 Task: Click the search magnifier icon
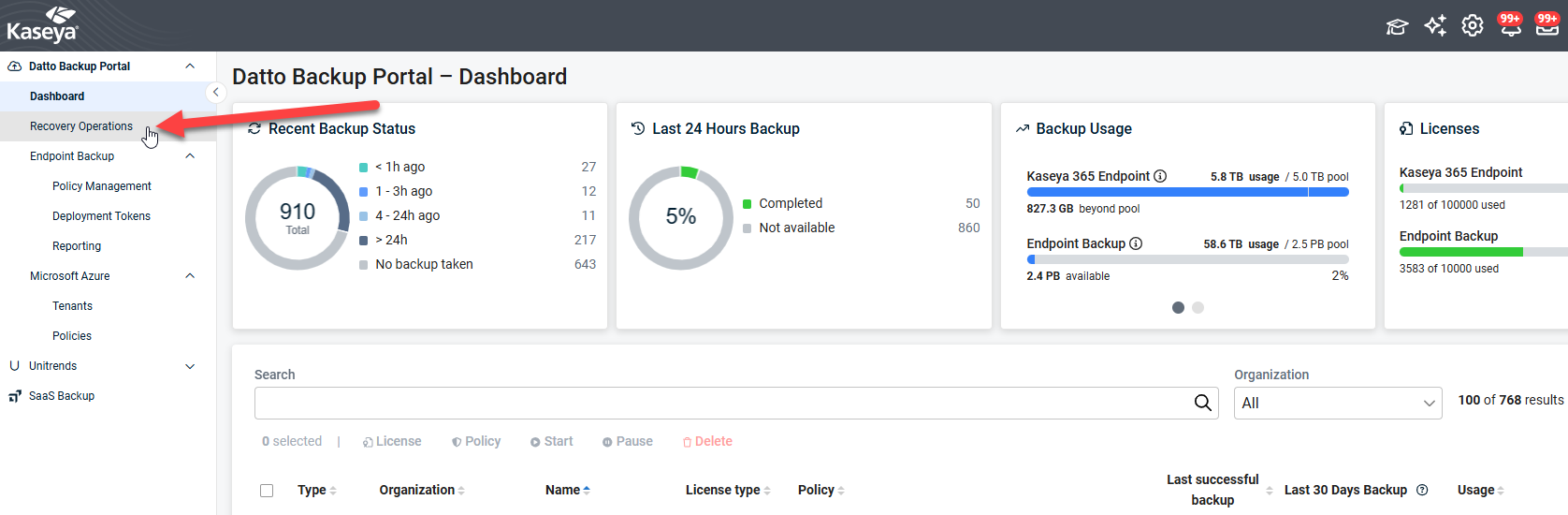click(x=1202, y=403)
